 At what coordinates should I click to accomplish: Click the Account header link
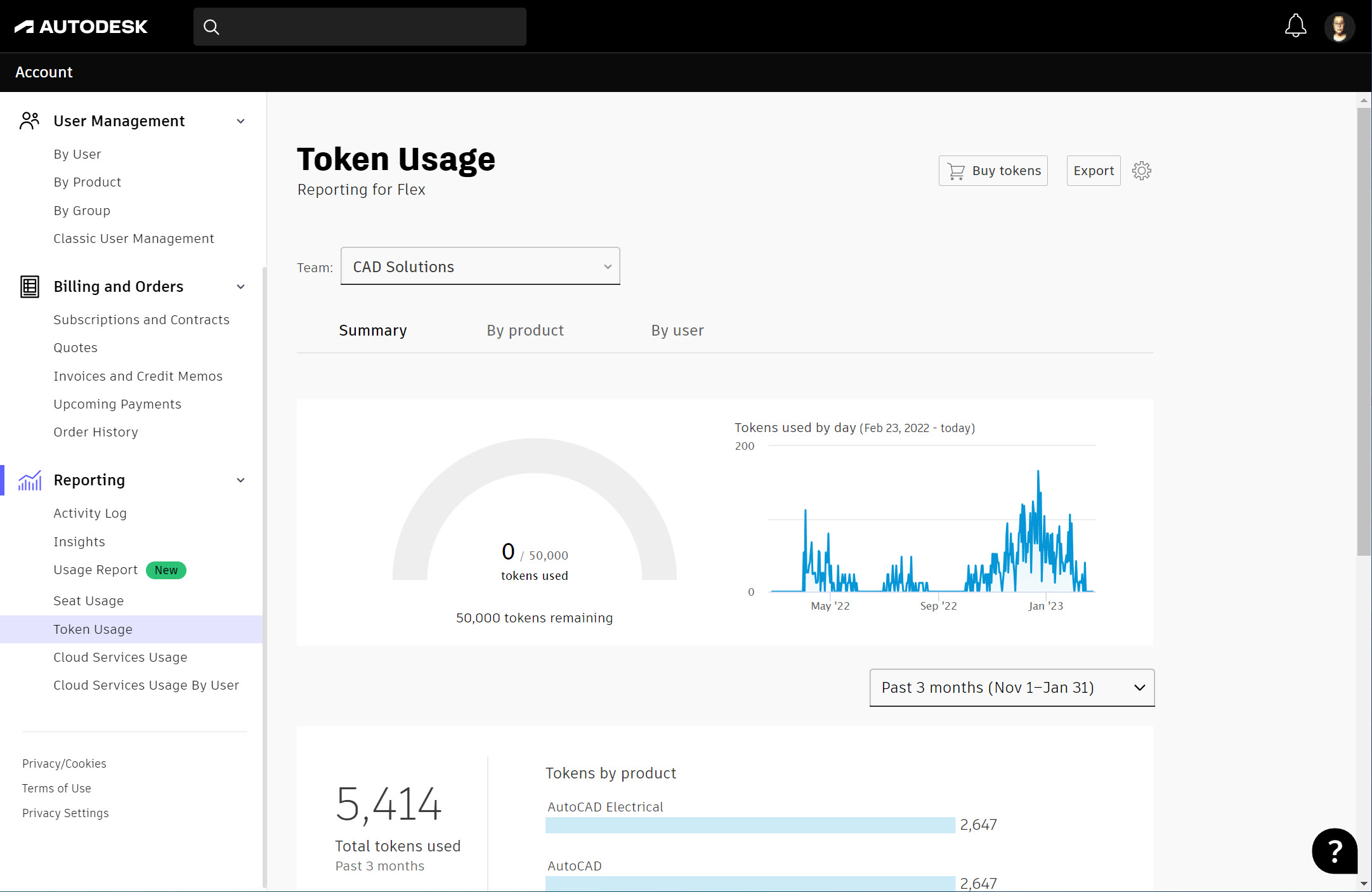pos(44,72)
